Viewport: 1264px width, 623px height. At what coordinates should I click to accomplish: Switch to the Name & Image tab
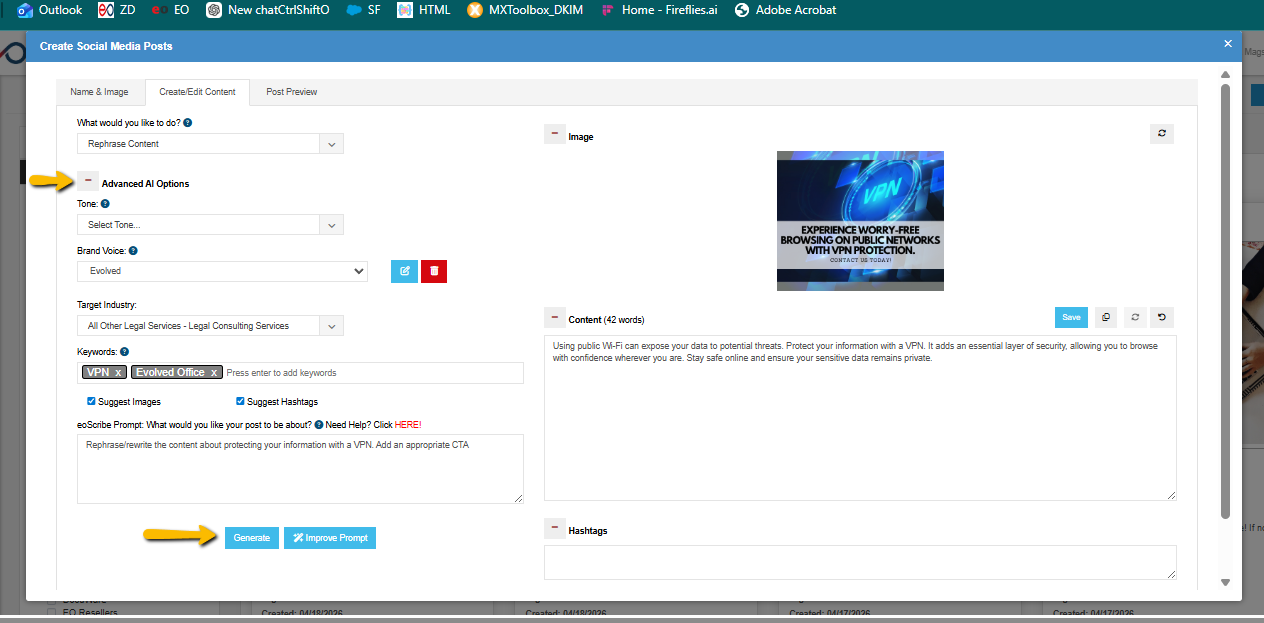tap(99, 91)
